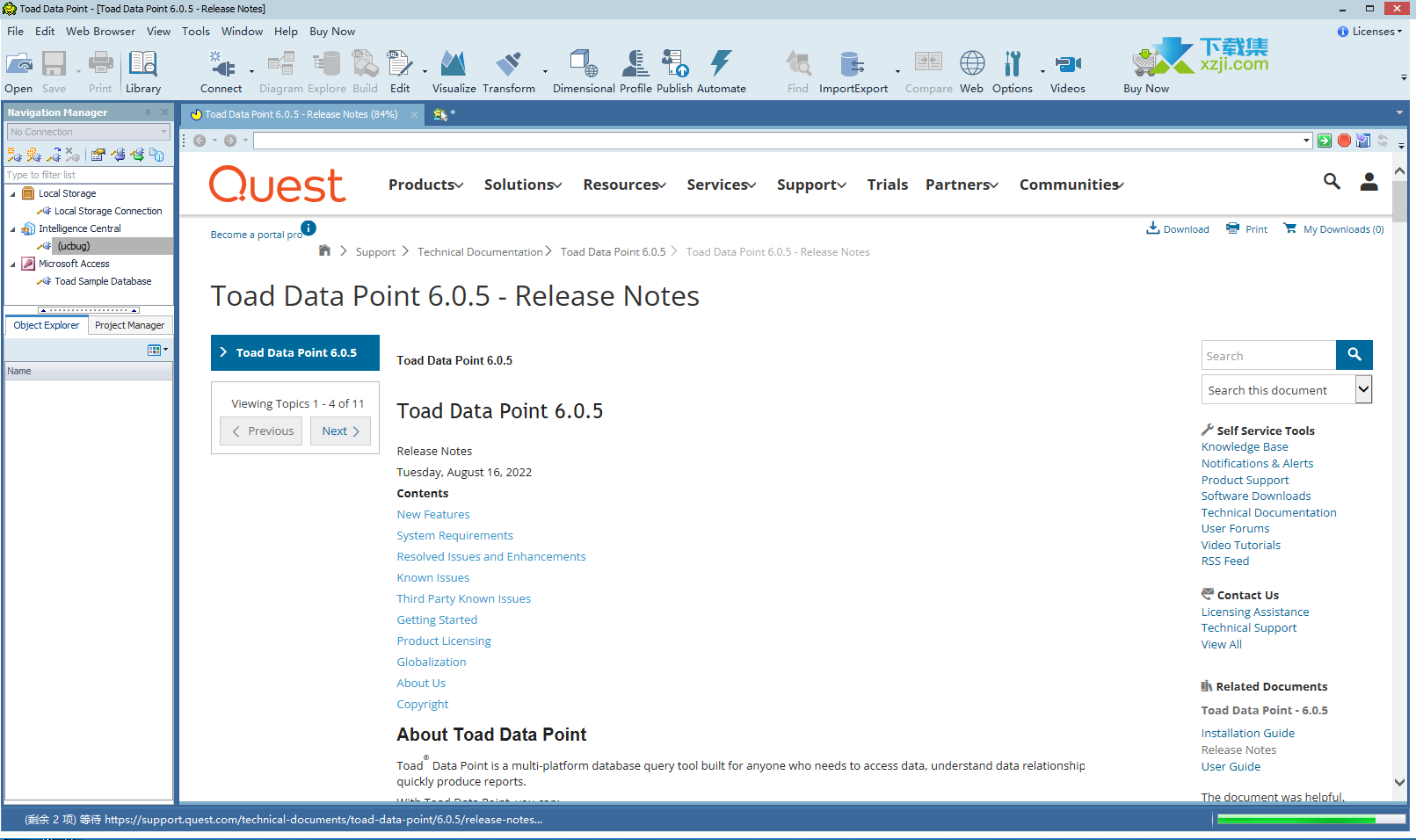Select the (ucbug) connection item
The image size is (1416, 840).
click(x=74, y=246)
